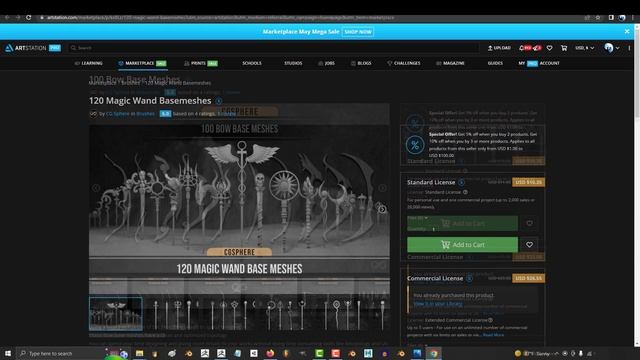Click the Shop Now banner button
Screen dimensions: 640x360
pos(358,32)
